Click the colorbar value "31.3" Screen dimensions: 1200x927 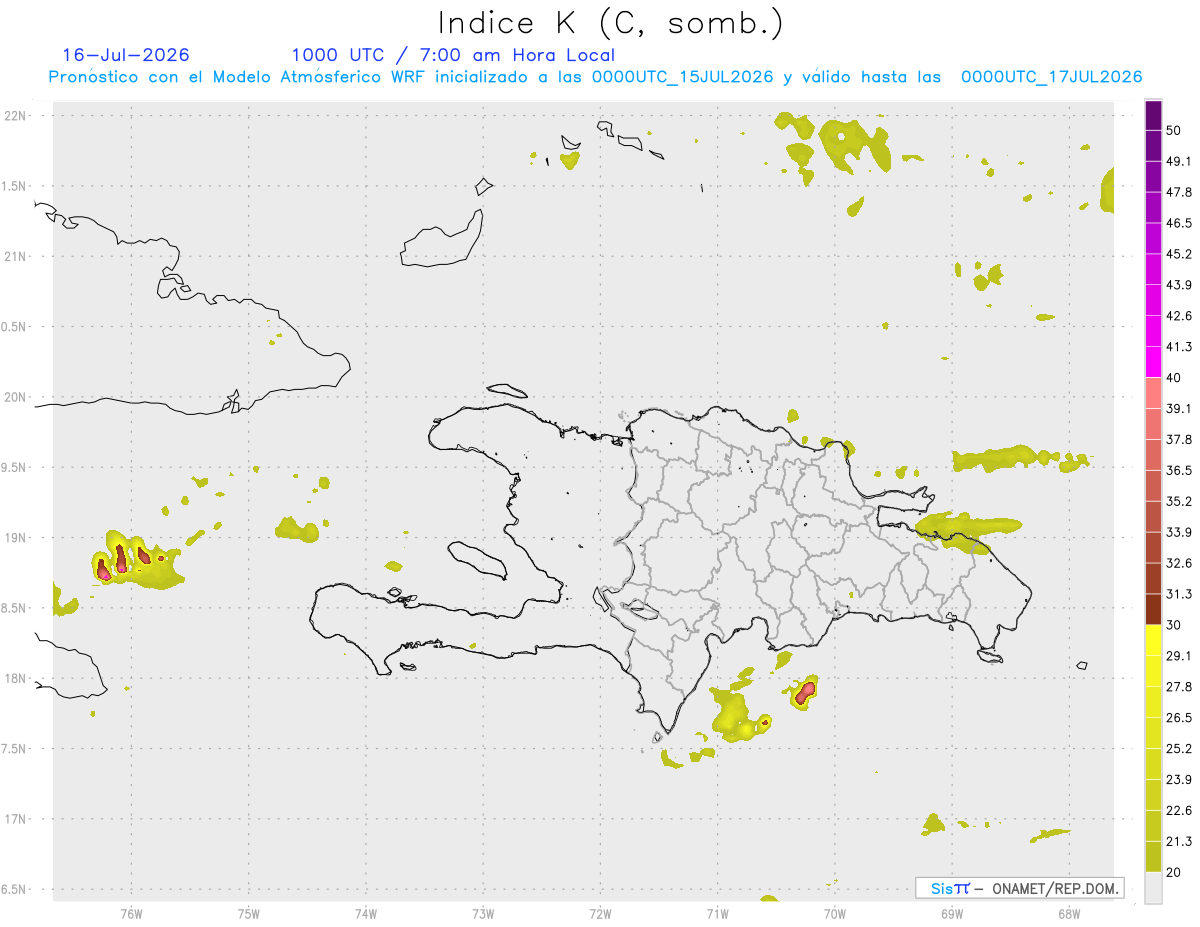(1179, 594)
